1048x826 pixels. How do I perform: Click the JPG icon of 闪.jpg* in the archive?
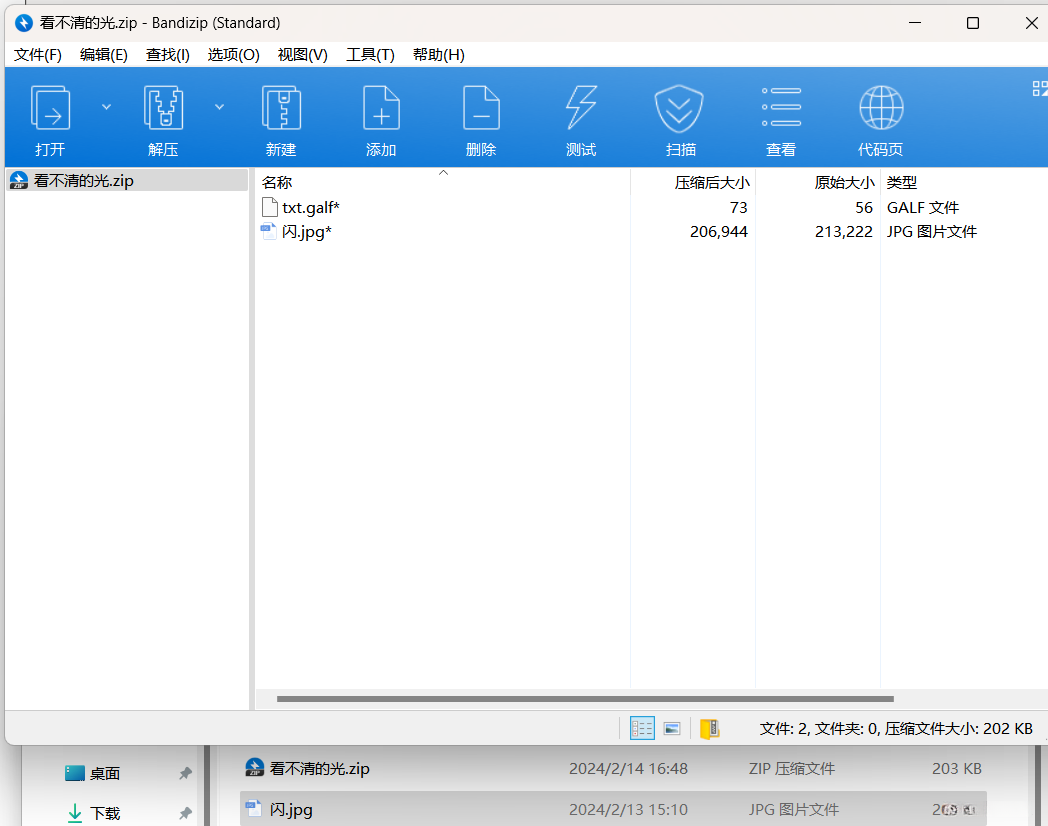pos(269,232)
